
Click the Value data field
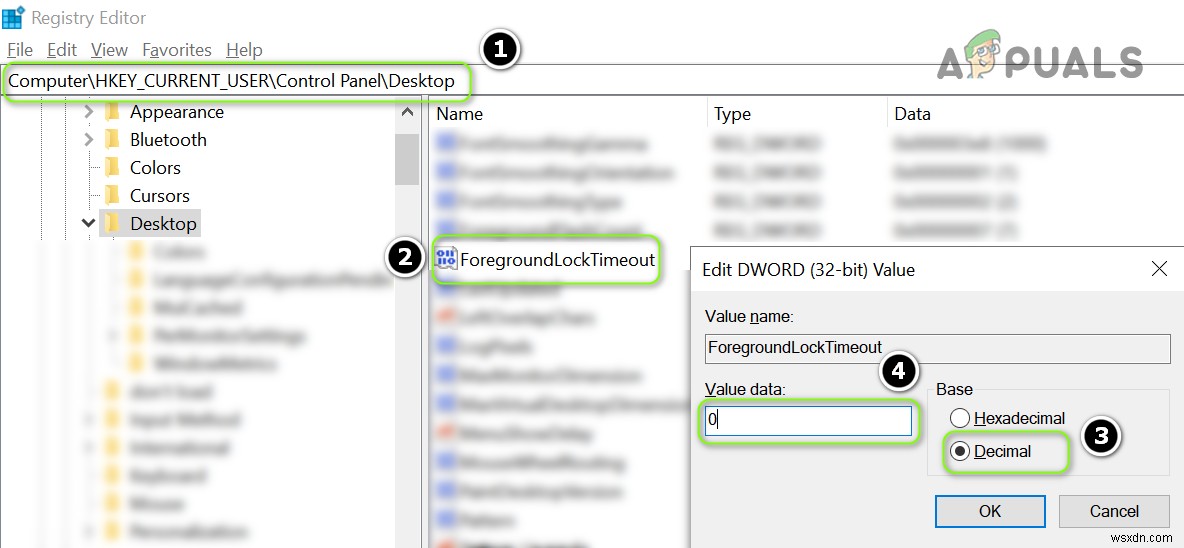(808, 420)
